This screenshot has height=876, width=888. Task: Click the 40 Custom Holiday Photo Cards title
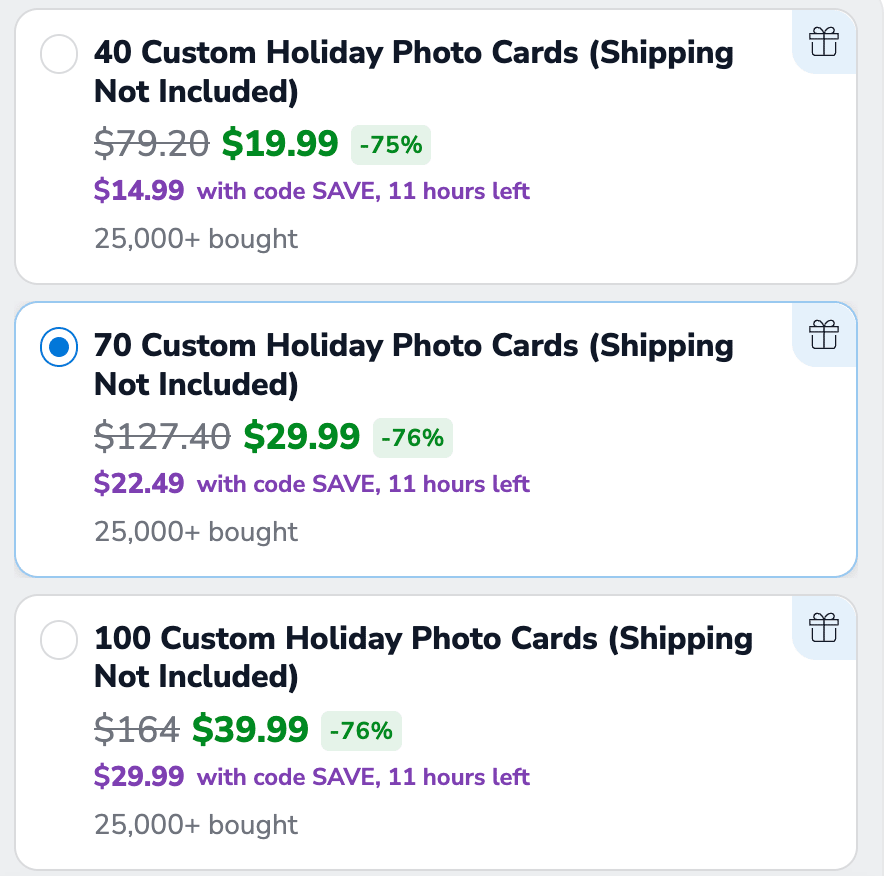[413, 72]
